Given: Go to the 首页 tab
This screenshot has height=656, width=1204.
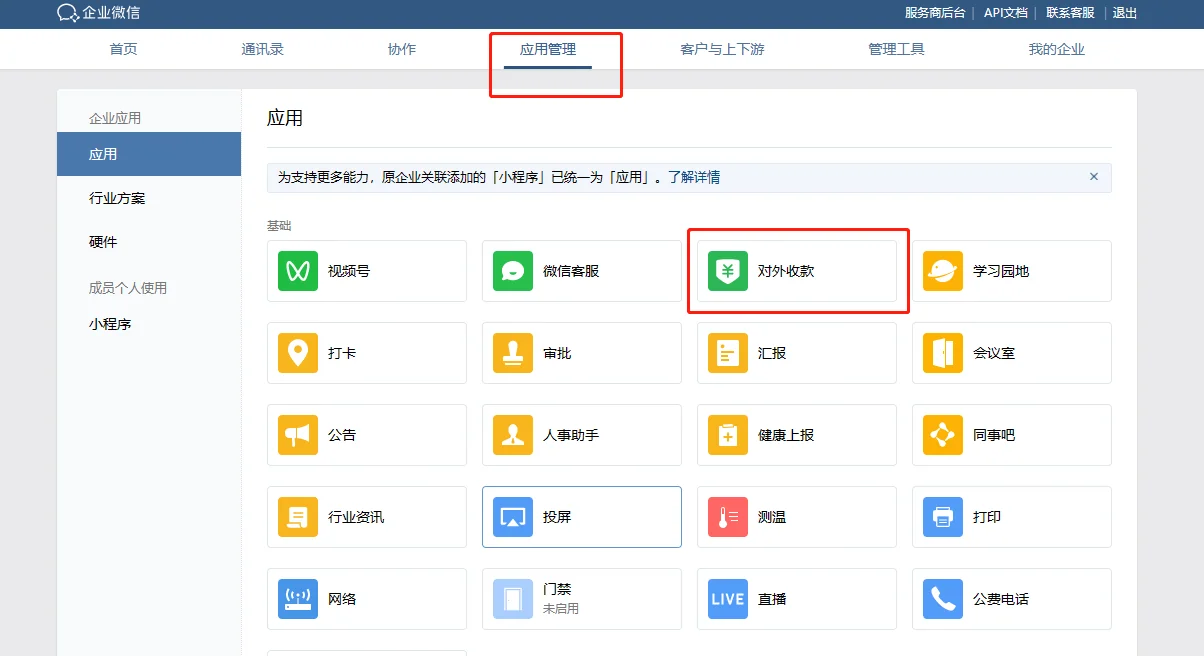Looking at the screenshot, I should pyautogui.click(x=123, y=49).
